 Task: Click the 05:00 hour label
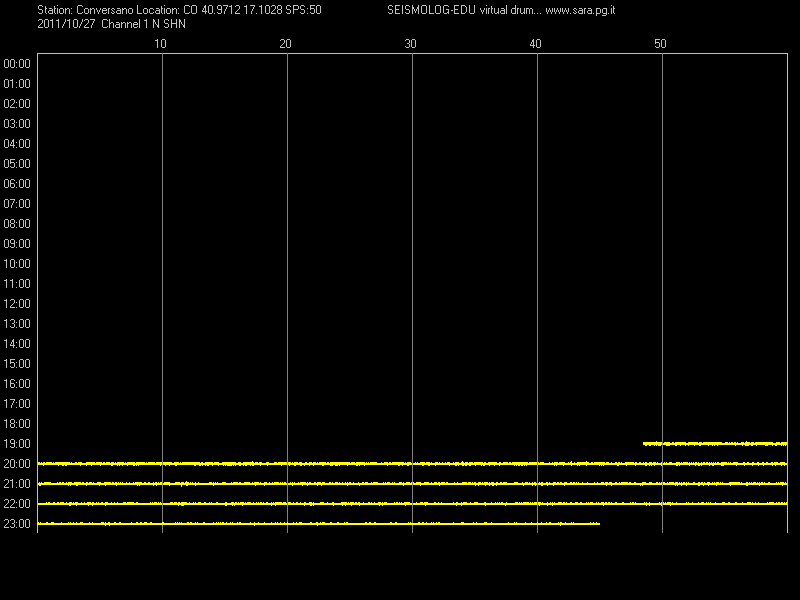pyautogui.click(x=17, y=164)
